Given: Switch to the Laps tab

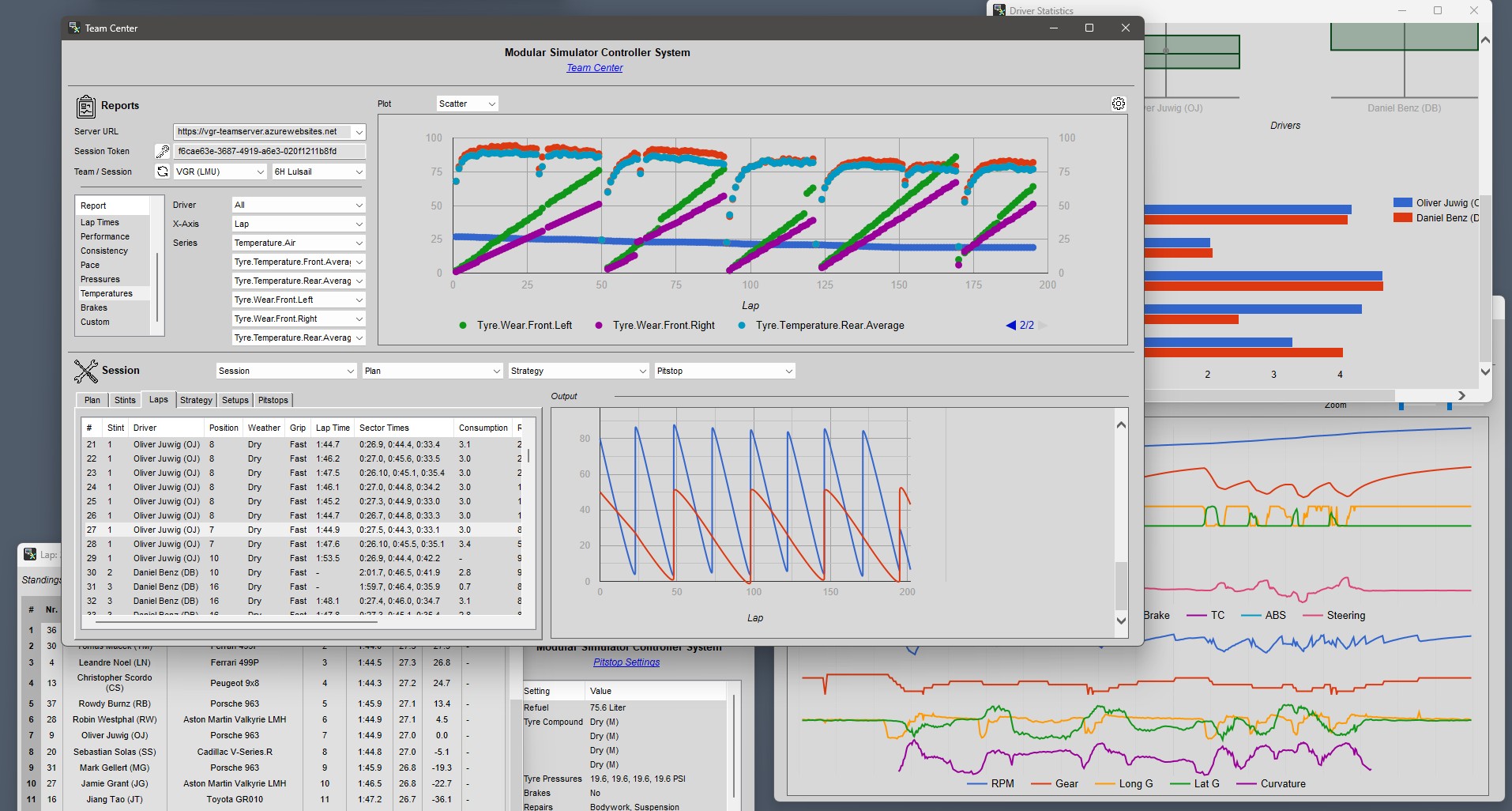Looking at the screenshot, I should [x=159, y=399].
